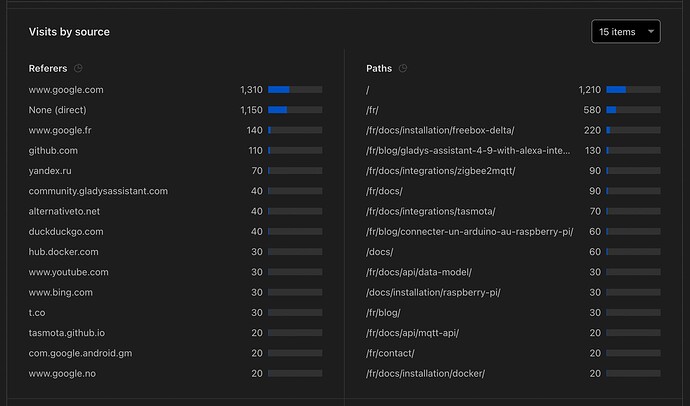Click the arrow on the items dropdown
This screenshot has width=690, height=406.
[x=651, y=32]
